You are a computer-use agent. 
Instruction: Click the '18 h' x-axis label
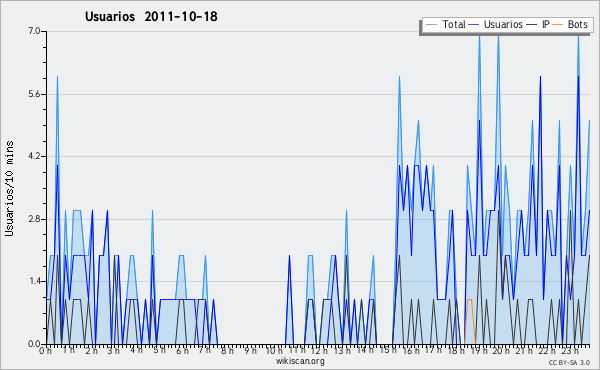pyautogui.click(x=456, y=350)
